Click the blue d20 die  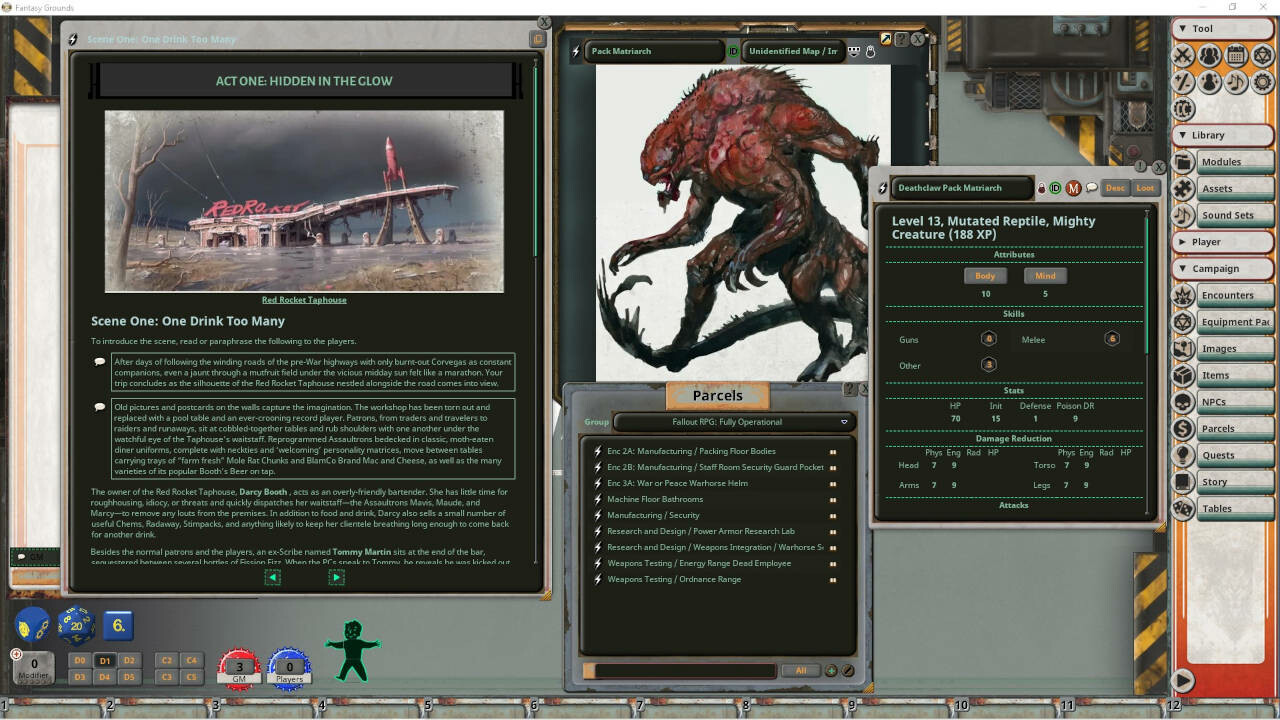pyautogui.click(x=76, y=627)
